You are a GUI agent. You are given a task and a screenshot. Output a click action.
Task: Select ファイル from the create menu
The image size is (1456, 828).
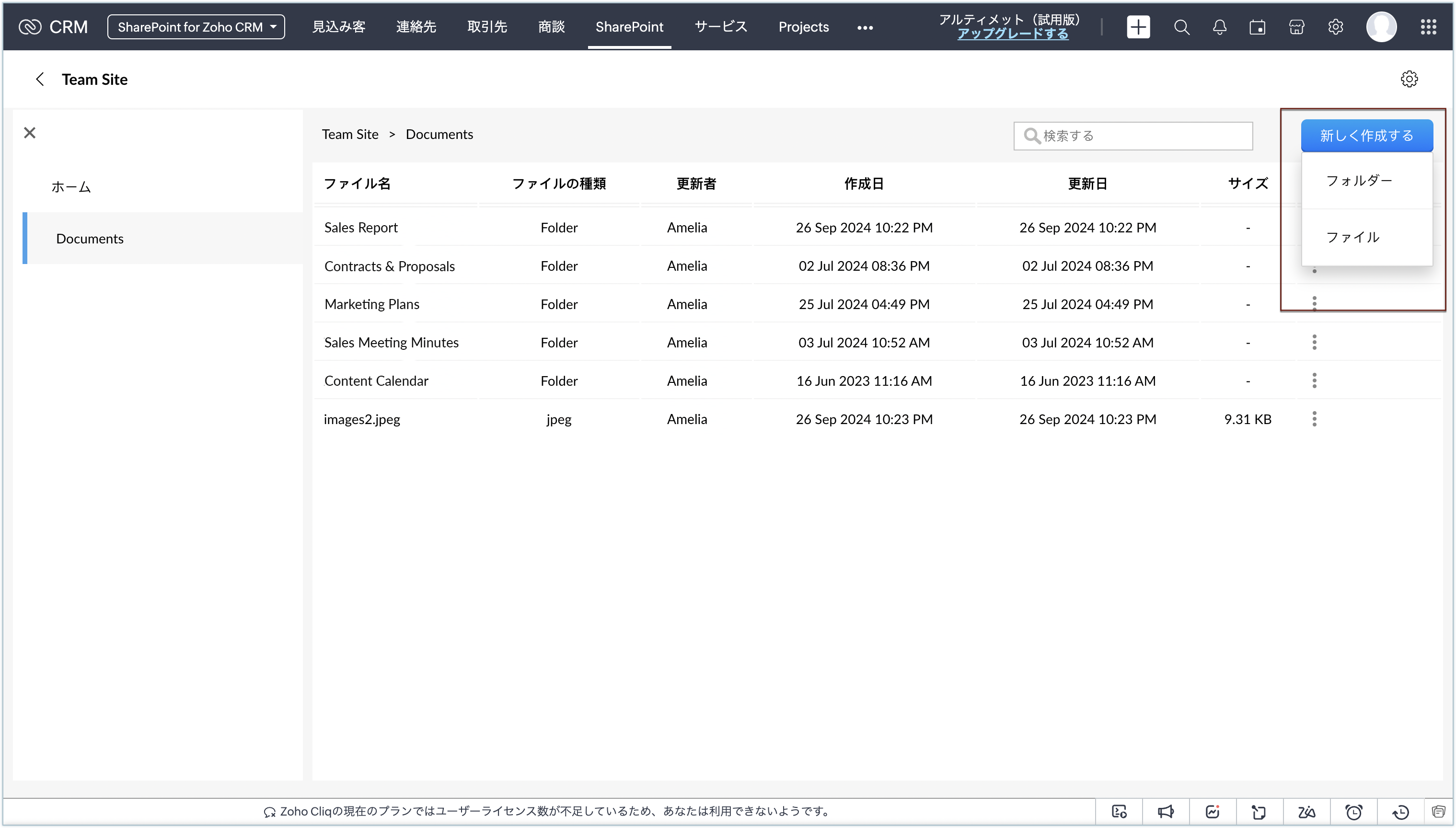tap(1352, 237)
